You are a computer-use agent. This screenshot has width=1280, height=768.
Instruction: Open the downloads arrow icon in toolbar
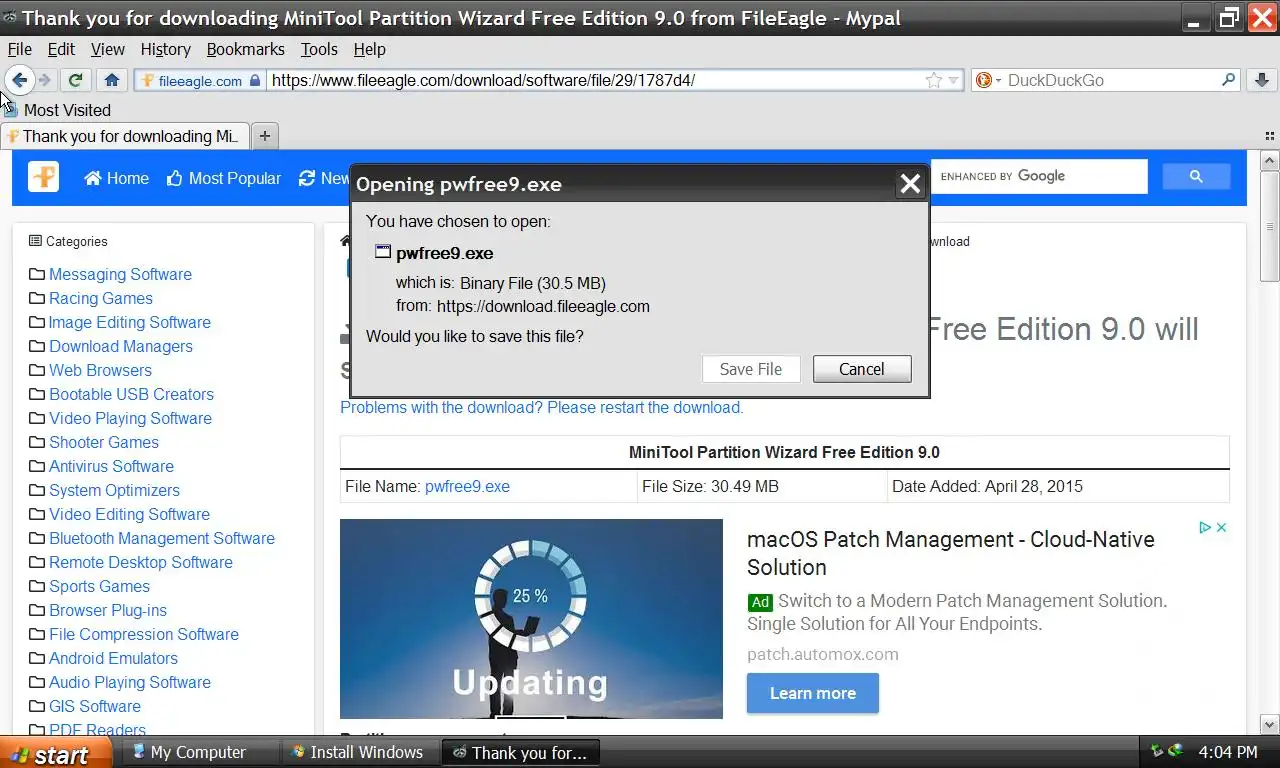[x=1261, y=80]
